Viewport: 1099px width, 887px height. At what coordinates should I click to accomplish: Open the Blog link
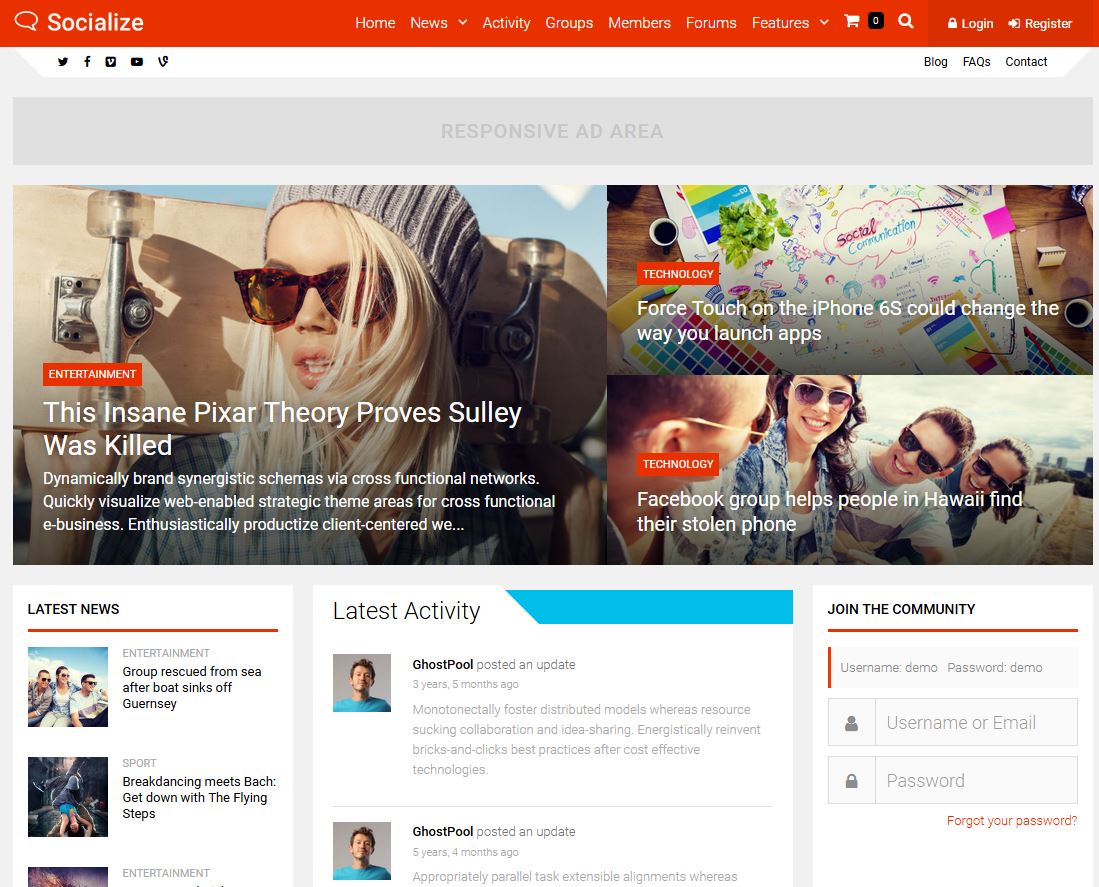coord(935,62)
